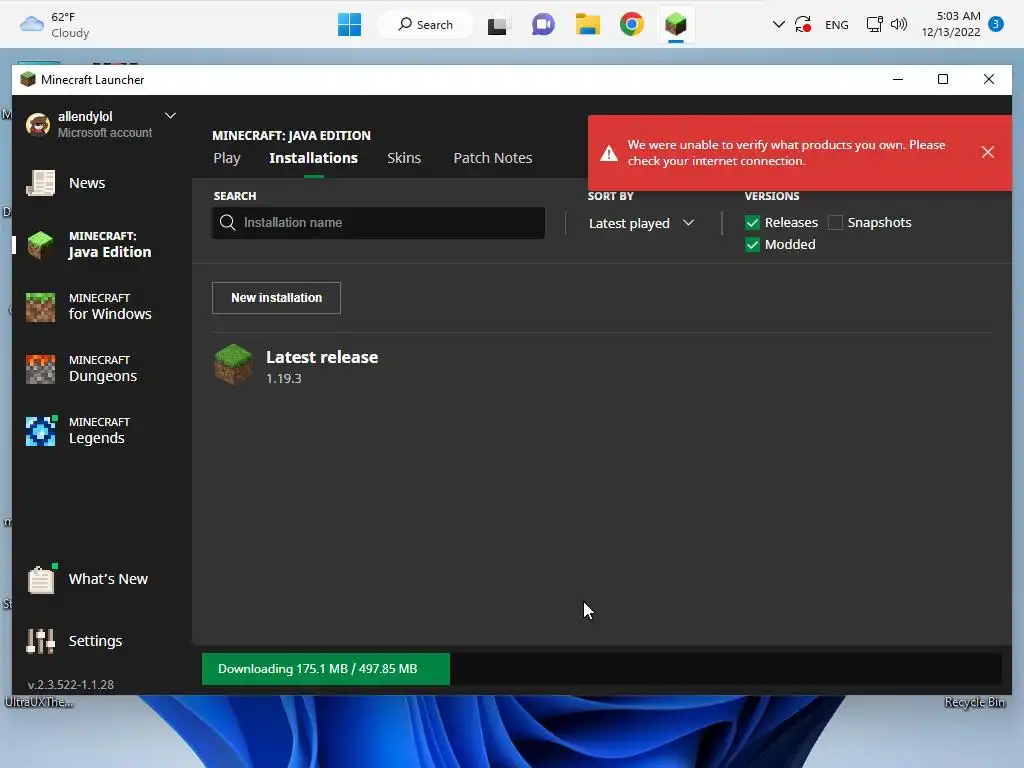The image size is (1024, 768).
Task: Open the Patch Notes tab
Action: click(x=493, y=158)
